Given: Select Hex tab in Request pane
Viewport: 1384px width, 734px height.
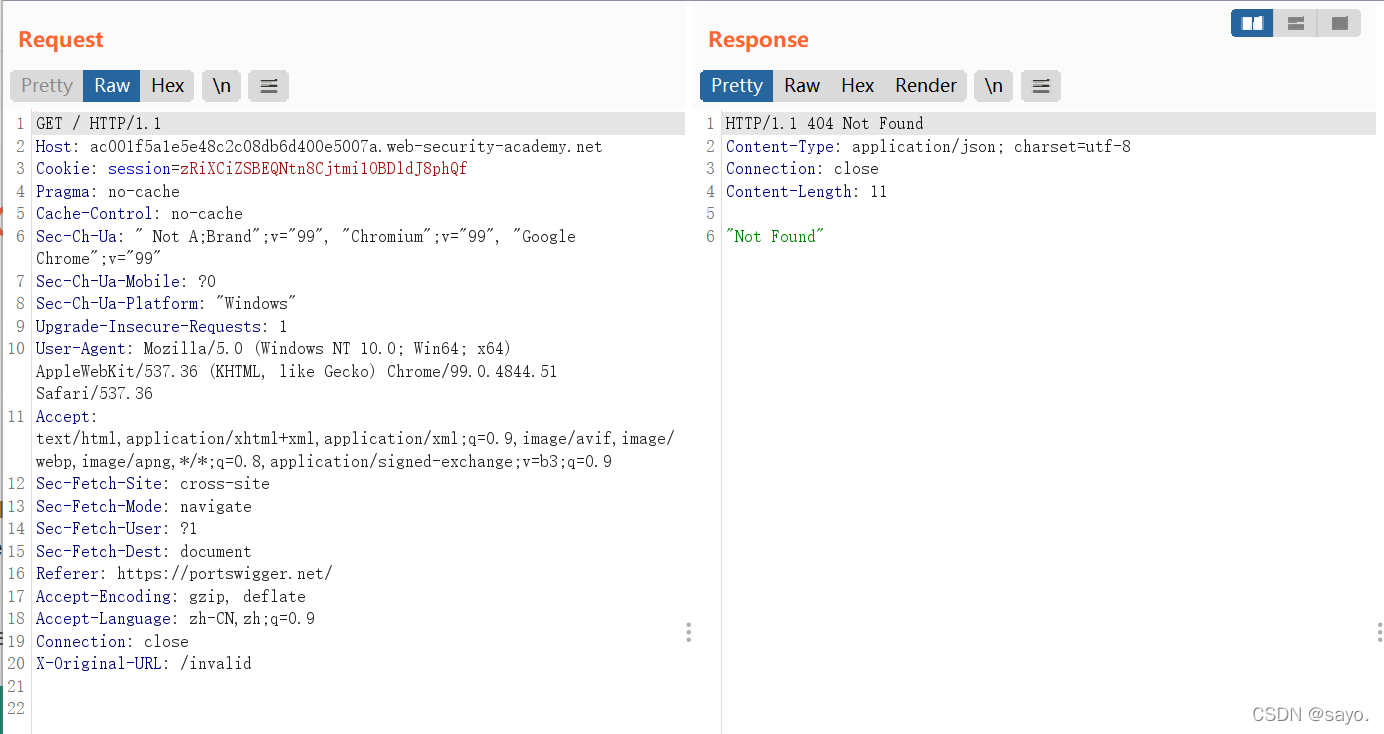Looking at the screenshot, I should point(168,86).
